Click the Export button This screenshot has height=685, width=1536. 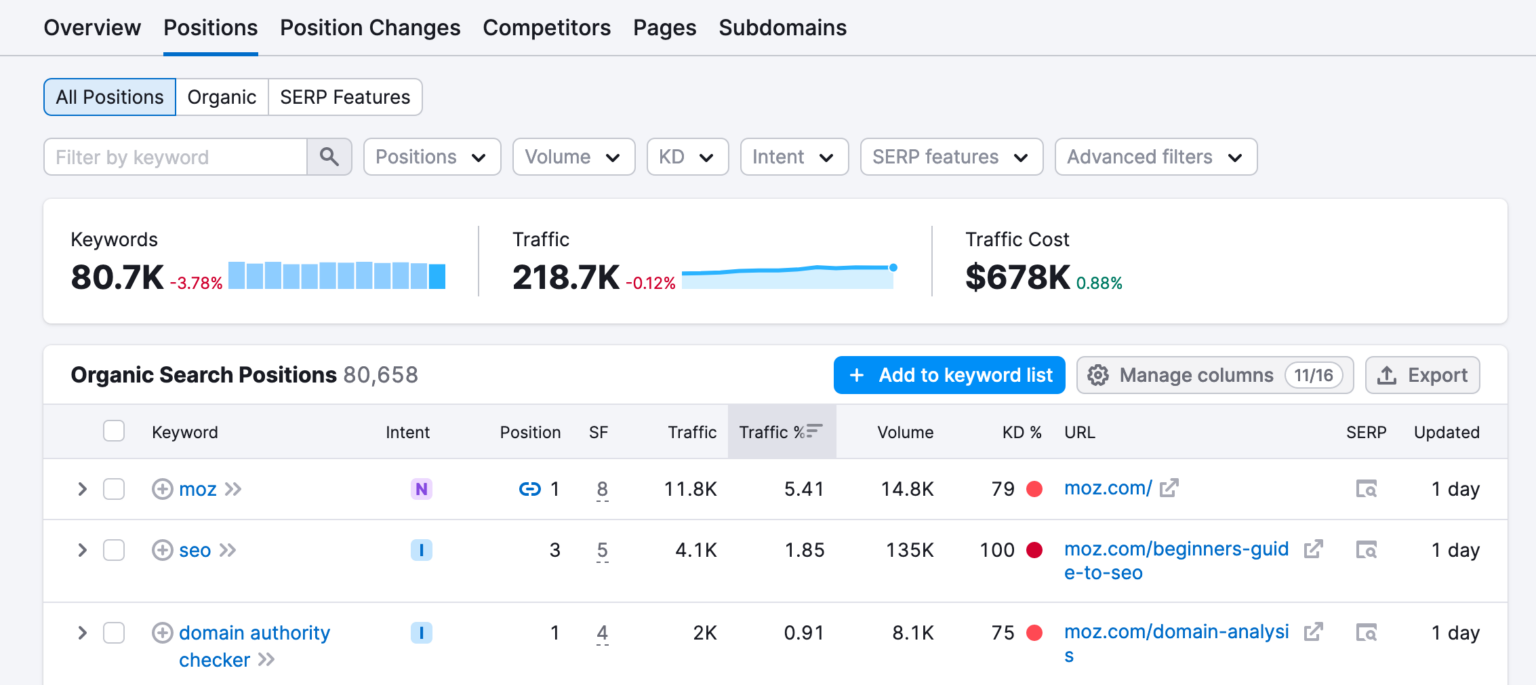click(x=1422, y=375)
